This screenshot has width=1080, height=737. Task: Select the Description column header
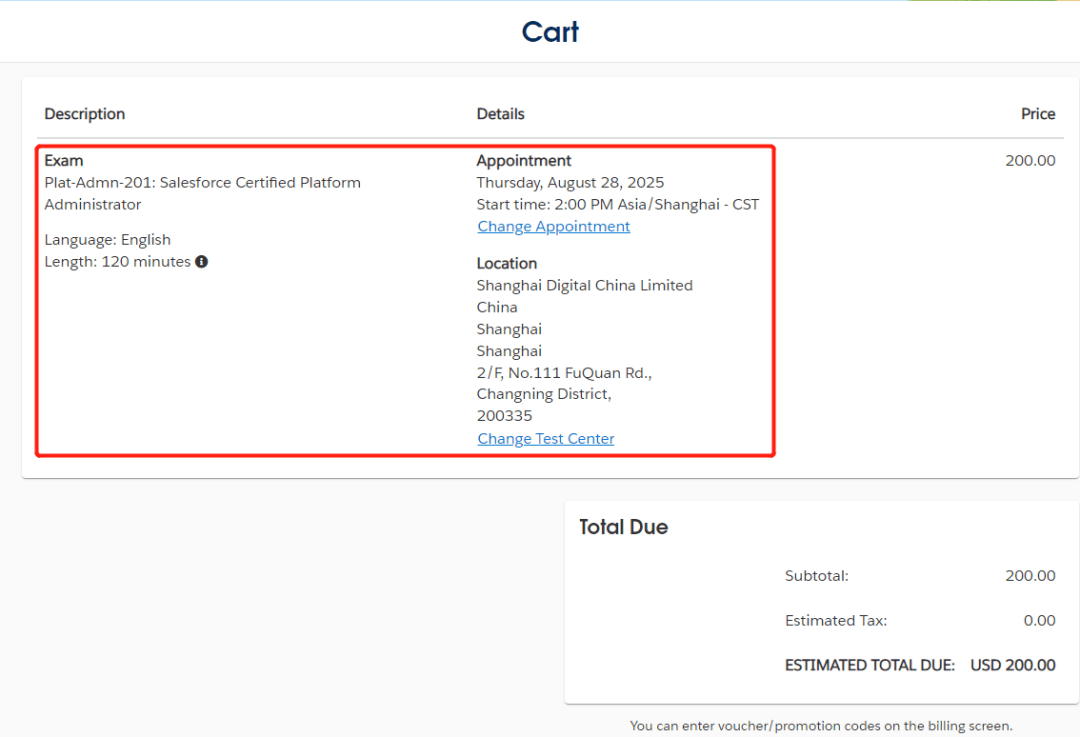85,114
